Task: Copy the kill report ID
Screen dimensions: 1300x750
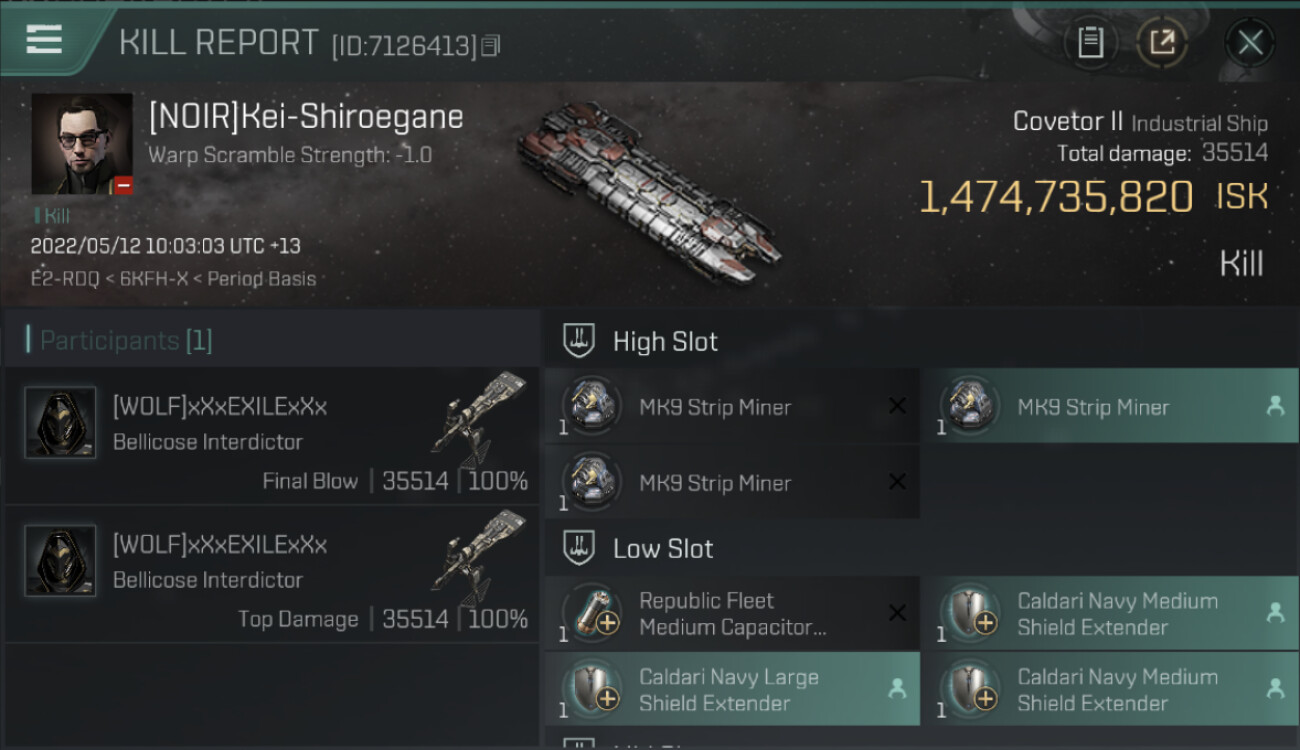Action: click(x=491, y=46)
